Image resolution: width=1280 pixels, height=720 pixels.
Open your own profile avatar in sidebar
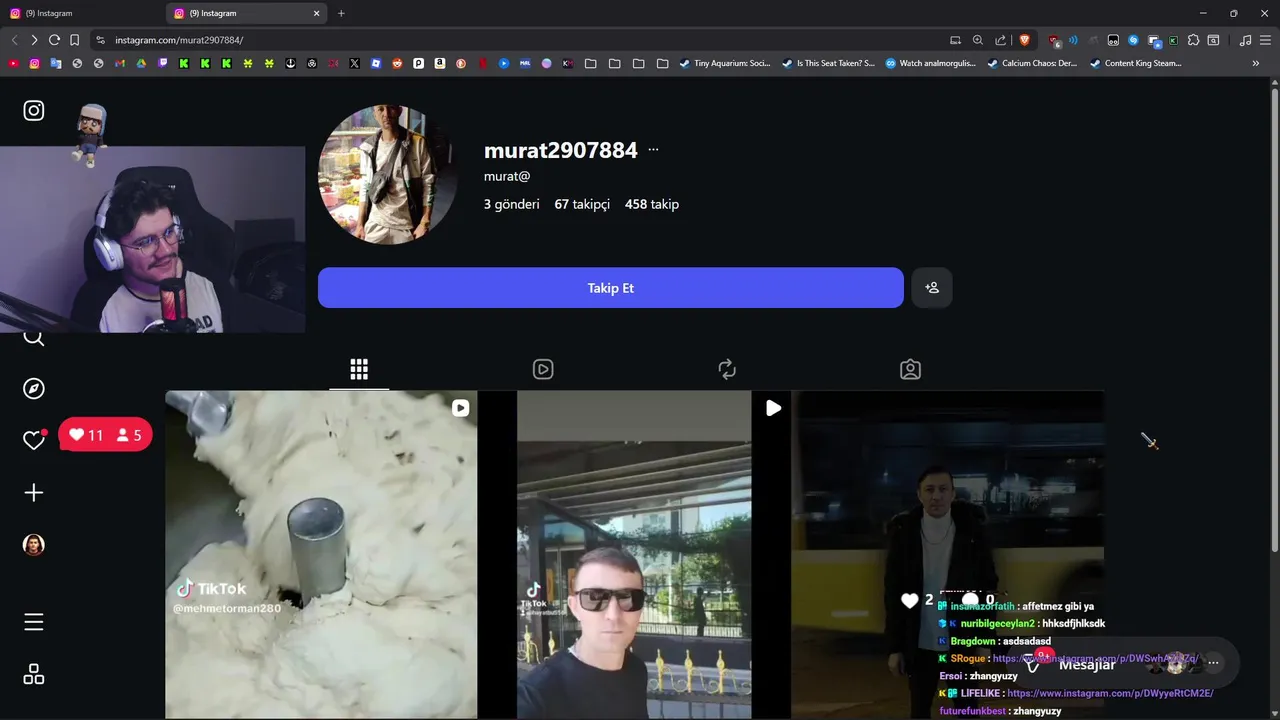pyautogui.click(x=34, y=545)
